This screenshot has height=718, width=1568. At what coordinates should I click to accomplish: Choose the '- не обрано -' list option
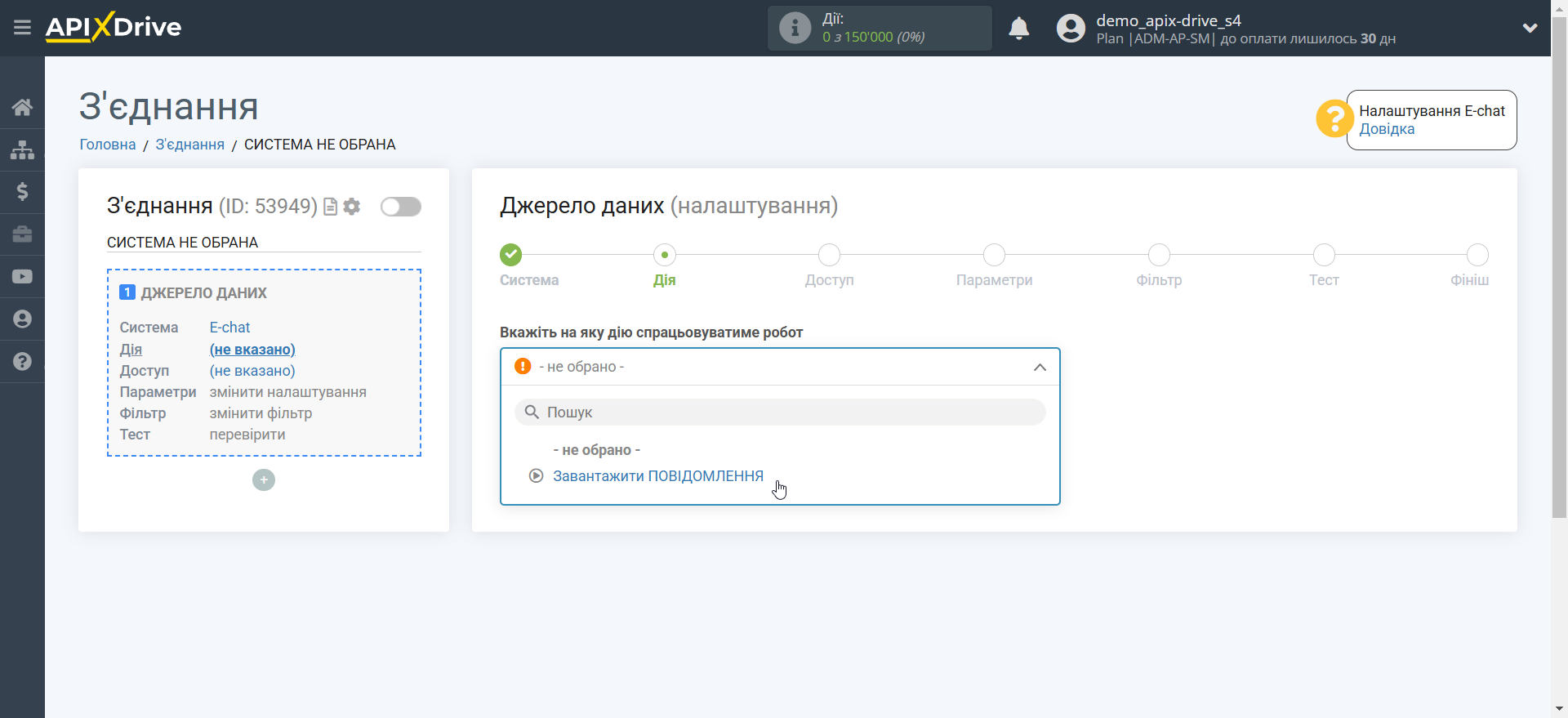(x=596, y=450)
